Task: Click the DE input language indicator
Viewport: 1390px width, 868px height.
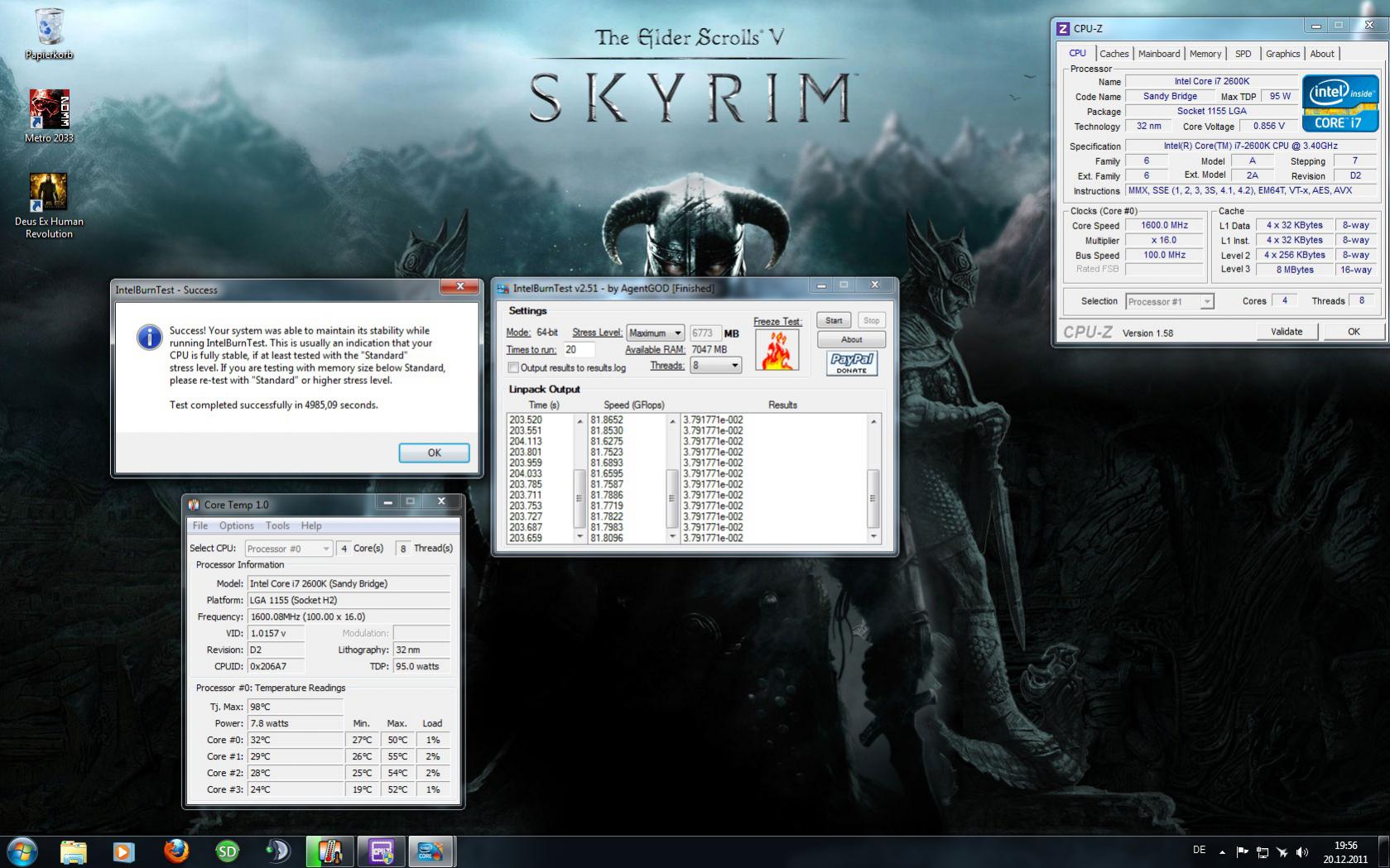Action: [x=1200, y=850]
